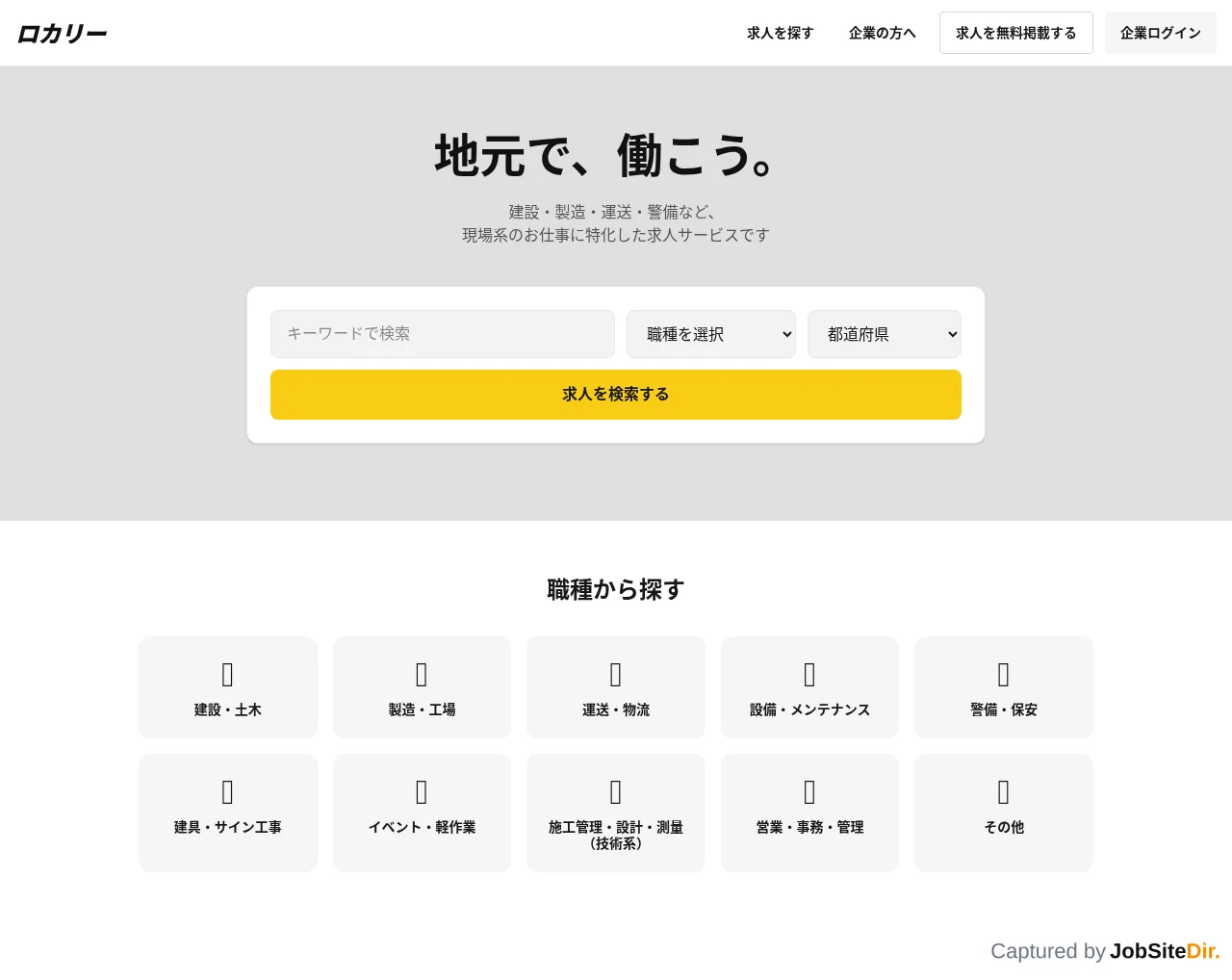The width and height of the screenshot is (1232, 980).
Task: Click the icon above 警備・保安
Action: [x=1004, y=675]
